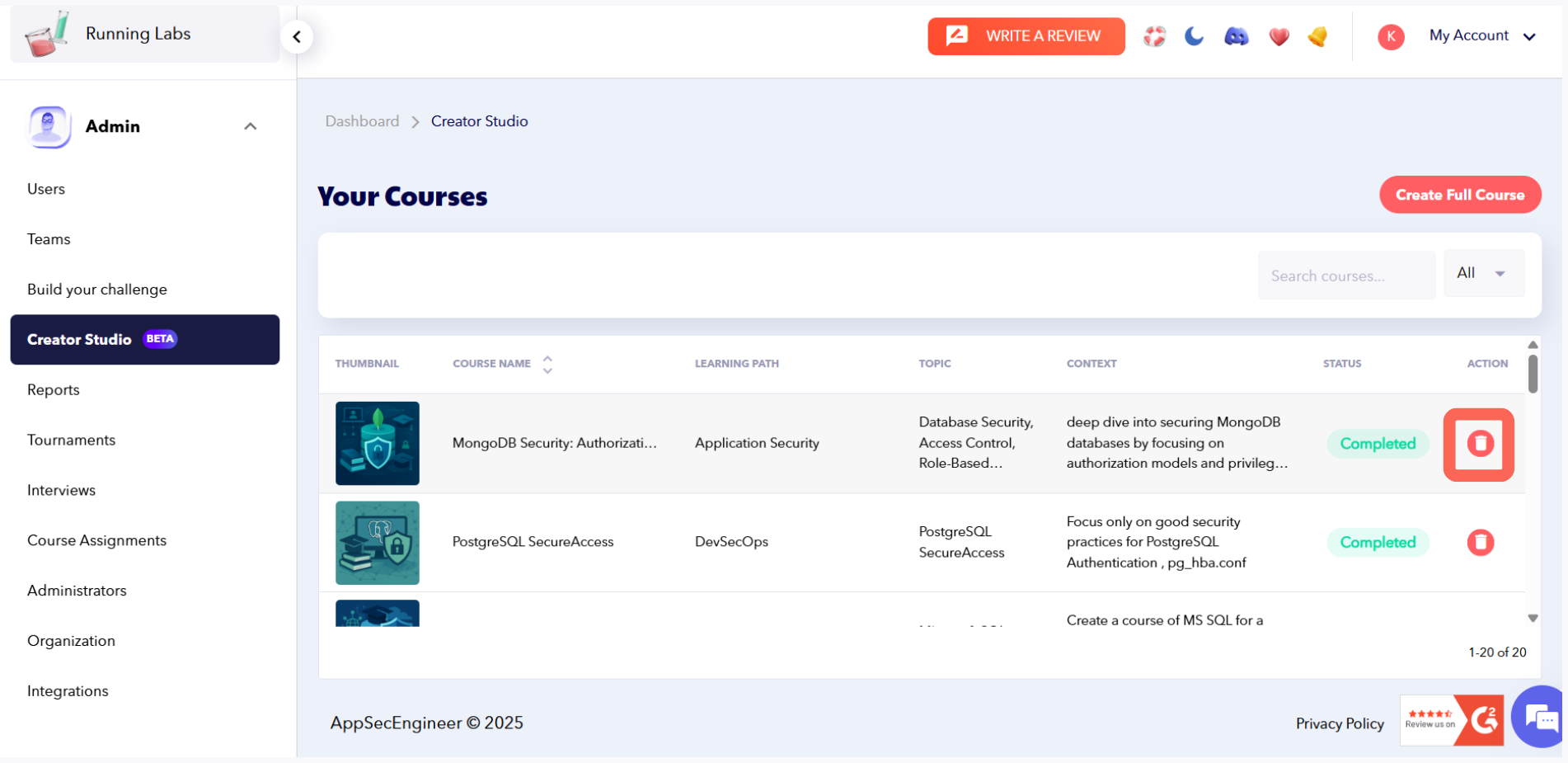Delete the MongoDB Security course using the trash icon
This screenshot has width=1568, height=763.
point(1478,444)
